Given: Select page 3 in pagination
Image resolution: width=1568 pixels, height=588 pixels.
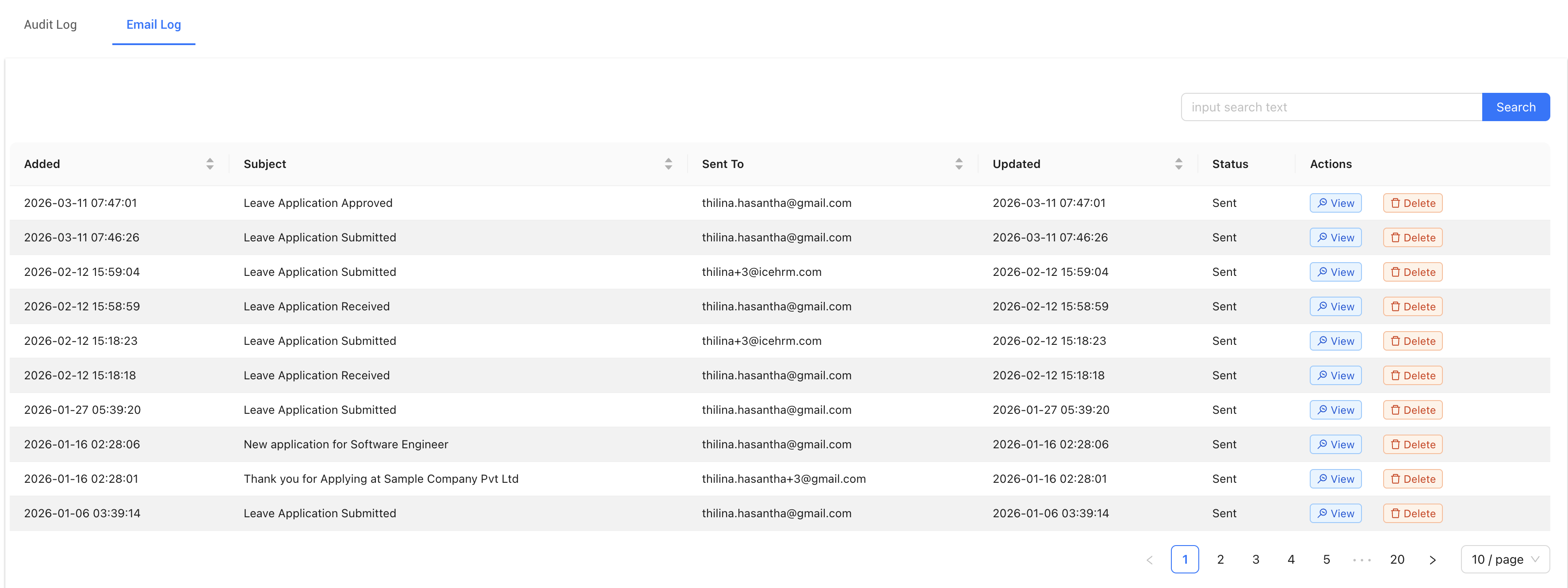Looking at the screenshot, I should [1256, 559].
